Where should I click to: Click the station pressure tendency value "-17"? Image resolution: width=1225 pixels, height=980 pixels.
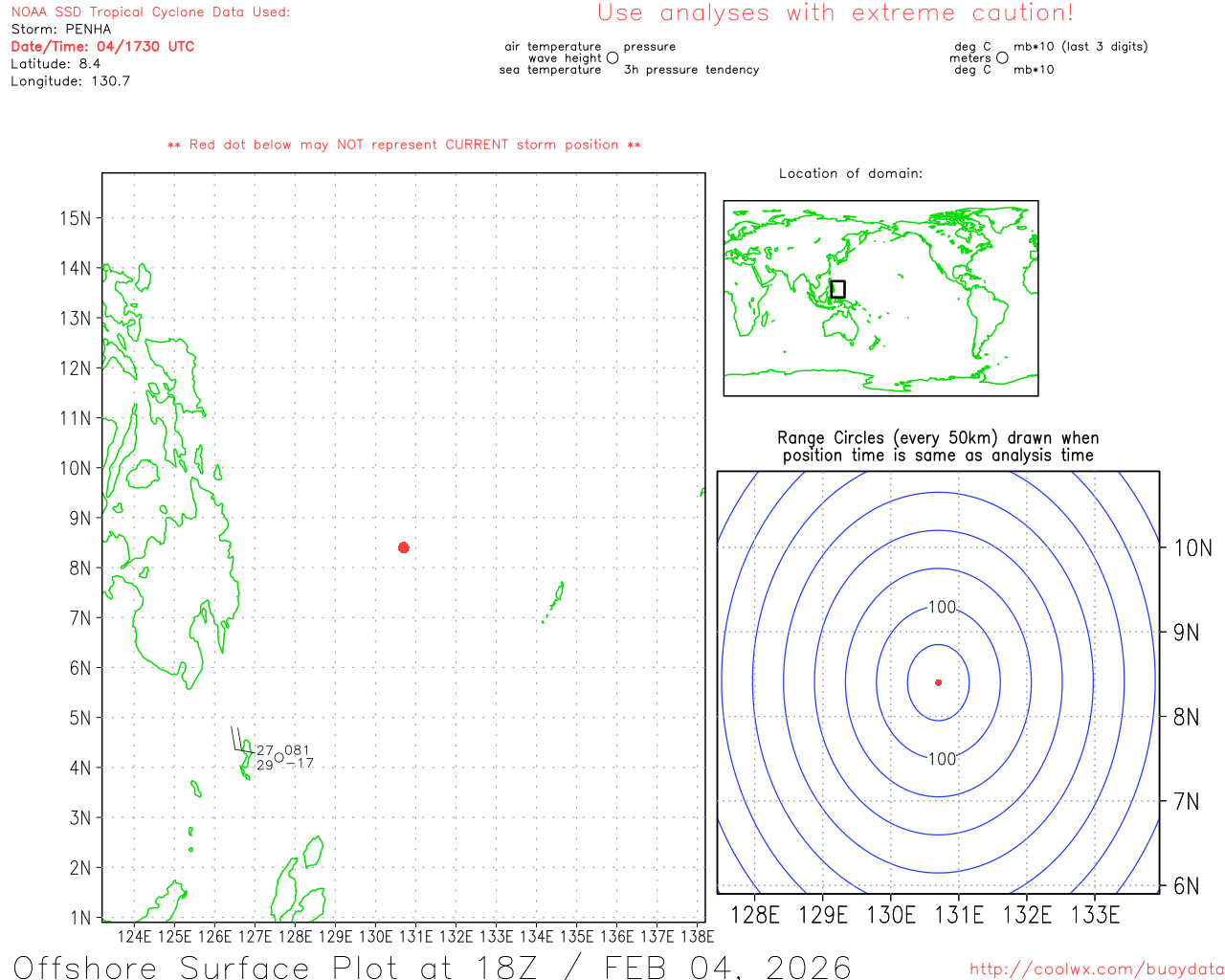(x=300, y=763)
